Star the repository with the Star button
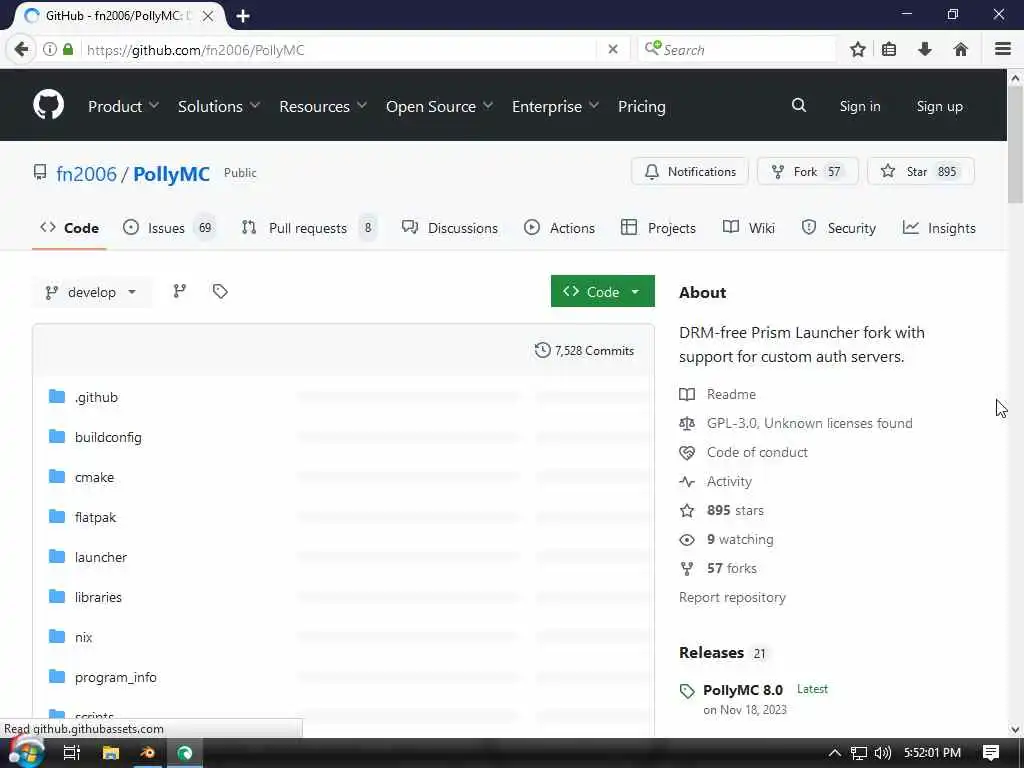Image resolution: width=1024 pixels, height=768 pixels. [921, 171]
